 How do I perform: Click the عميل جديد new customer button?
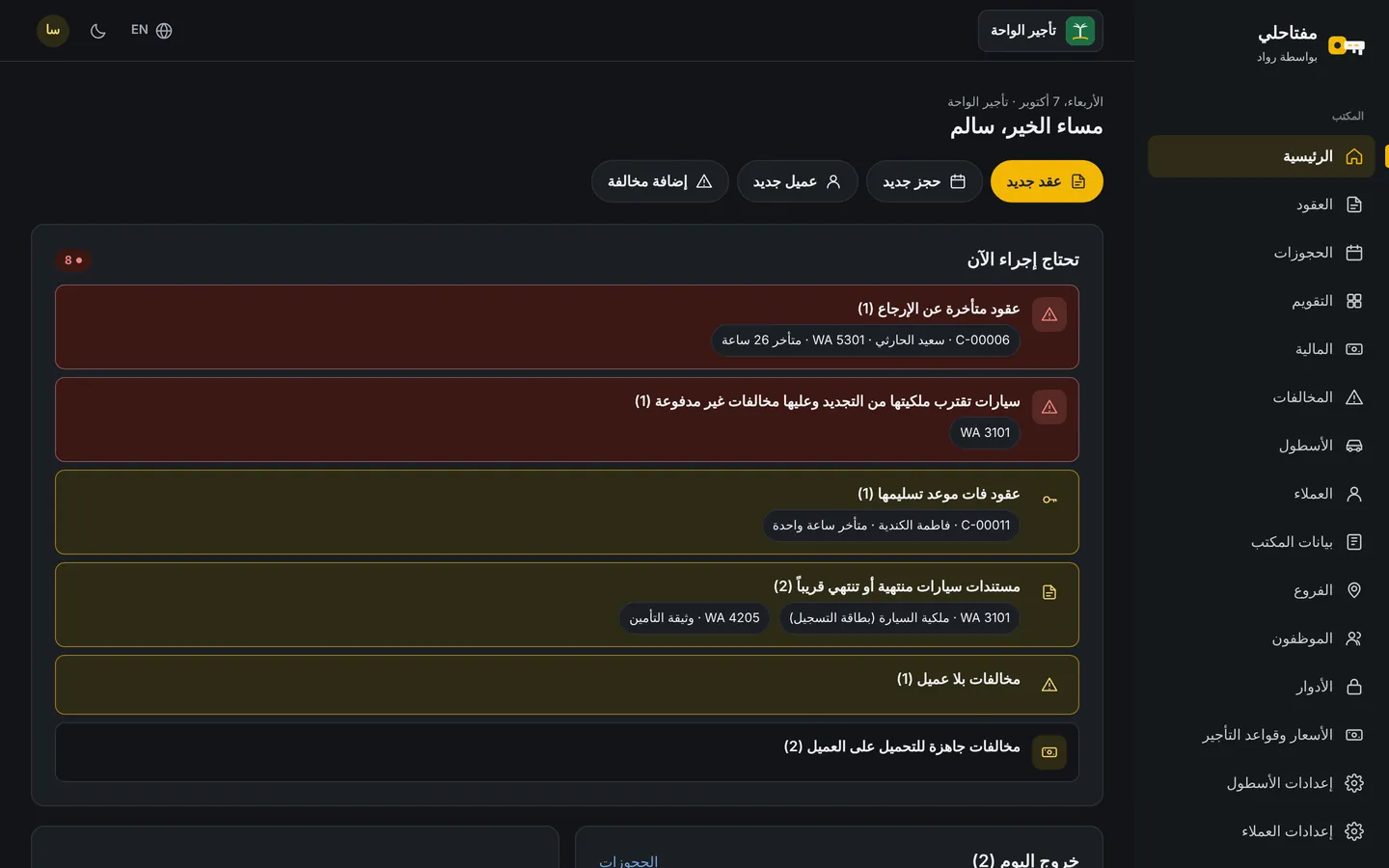(797, 181)
